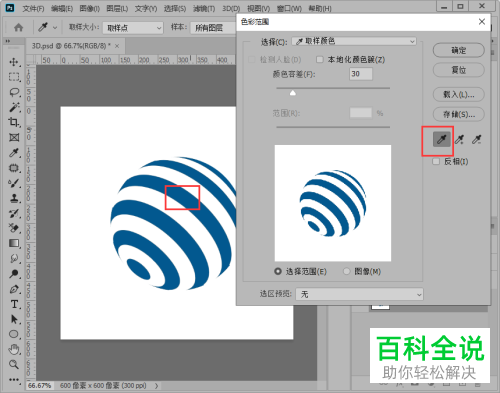The height and width of the screenshot is (393, 500).
Task: Choose the plain Eyedropper in Color Range dialog
Action: coord(442,139)
